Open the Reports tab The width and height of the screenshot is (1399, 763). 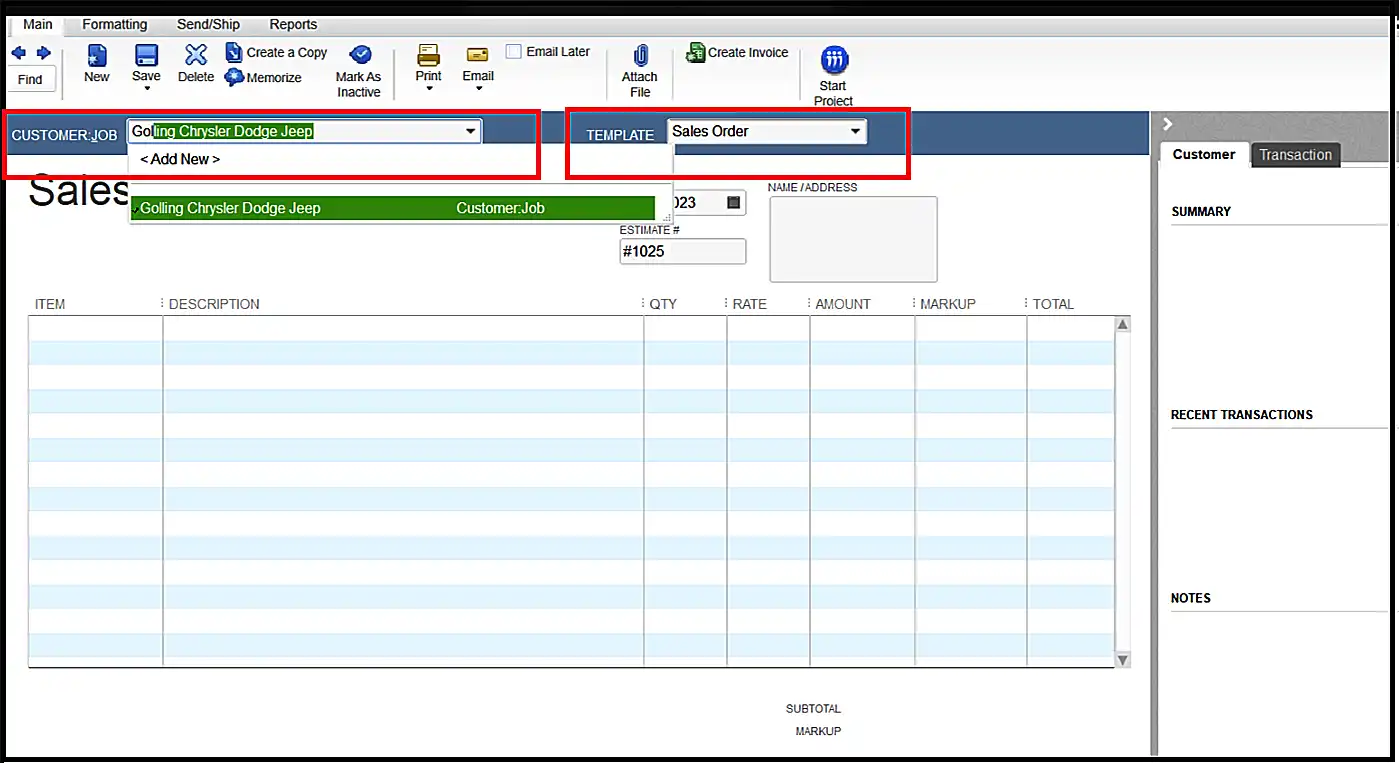click(293, 24)
